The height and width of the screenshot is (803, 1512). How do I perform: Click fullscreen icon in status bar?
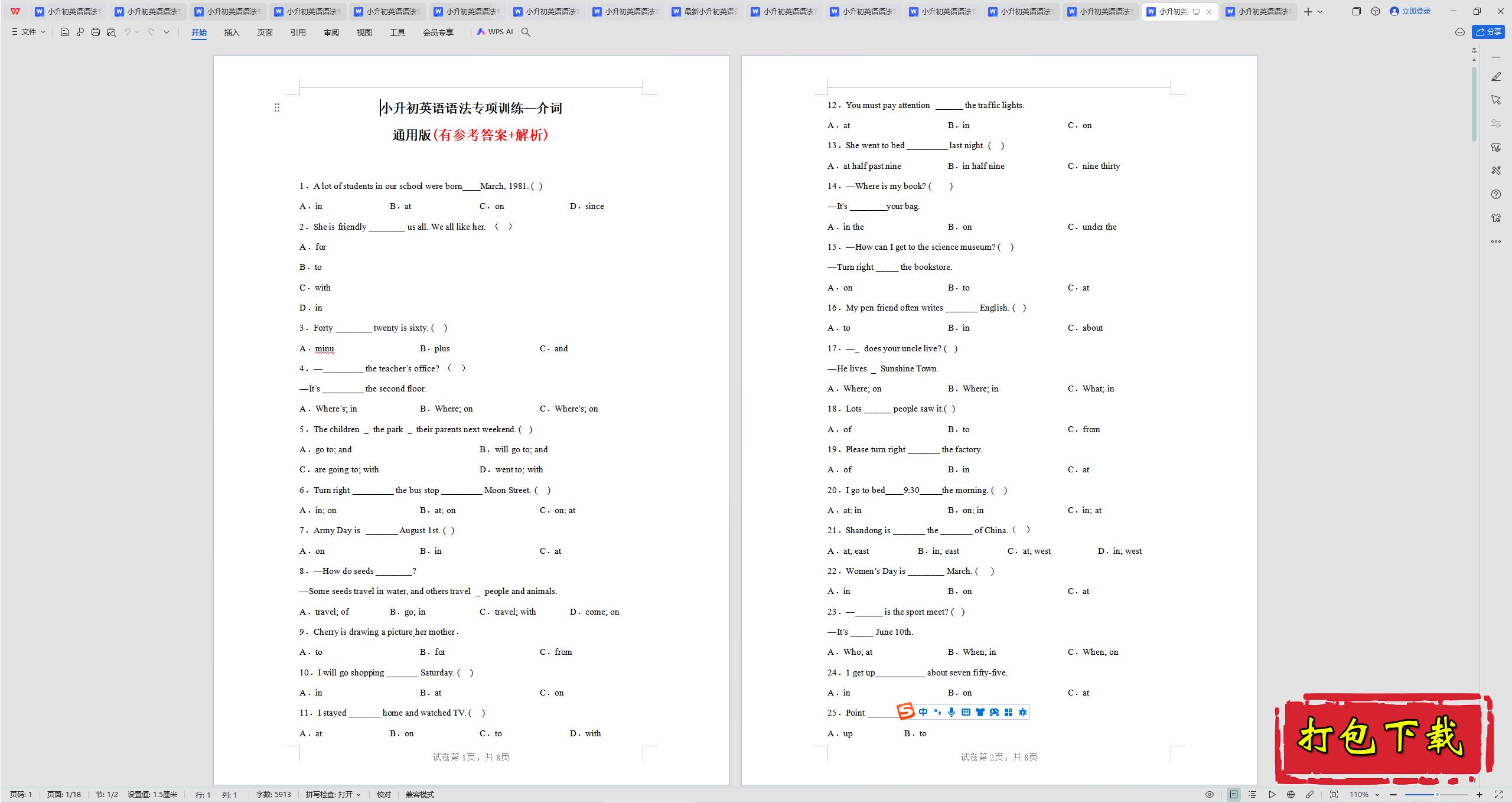point(1498,795)
